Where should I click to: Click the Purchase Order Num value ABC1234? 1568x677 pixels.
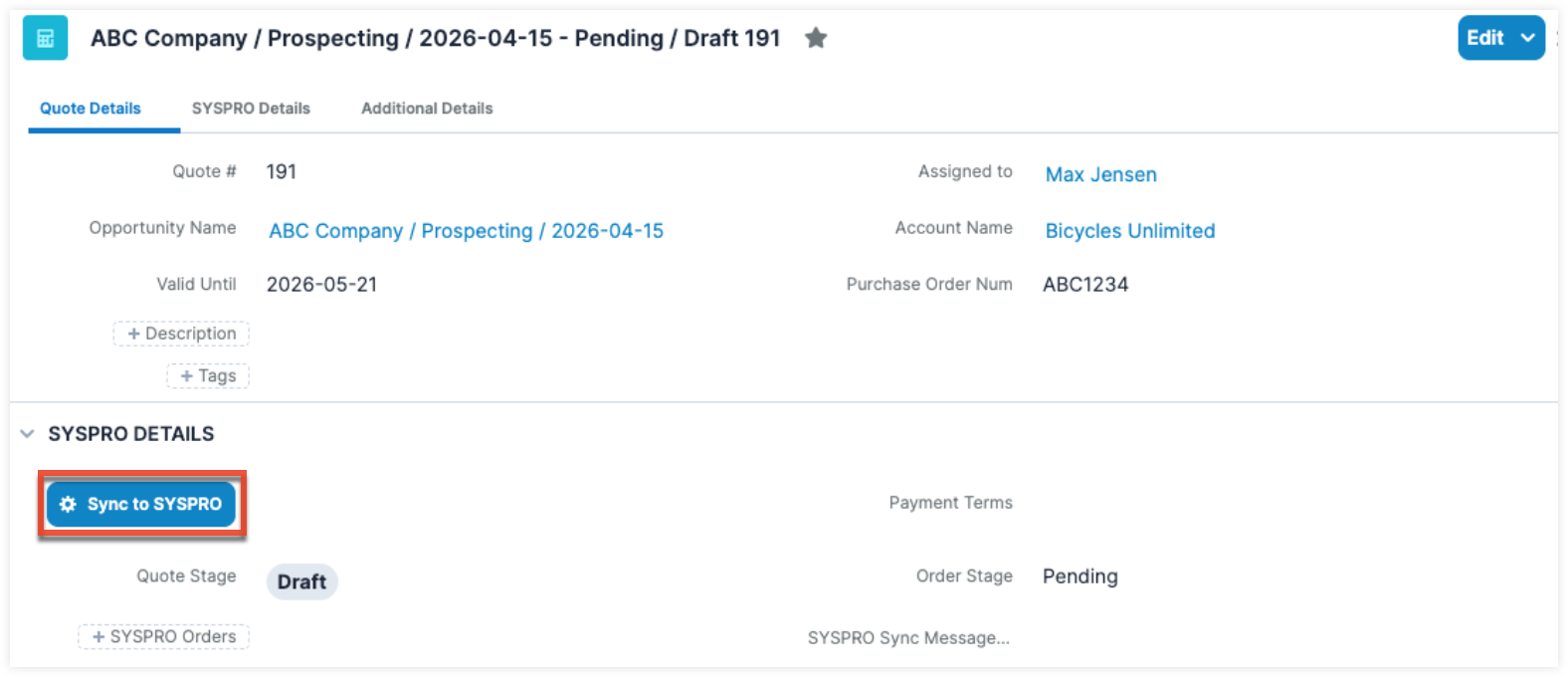pyautogui.click(x=1085, y=285)
